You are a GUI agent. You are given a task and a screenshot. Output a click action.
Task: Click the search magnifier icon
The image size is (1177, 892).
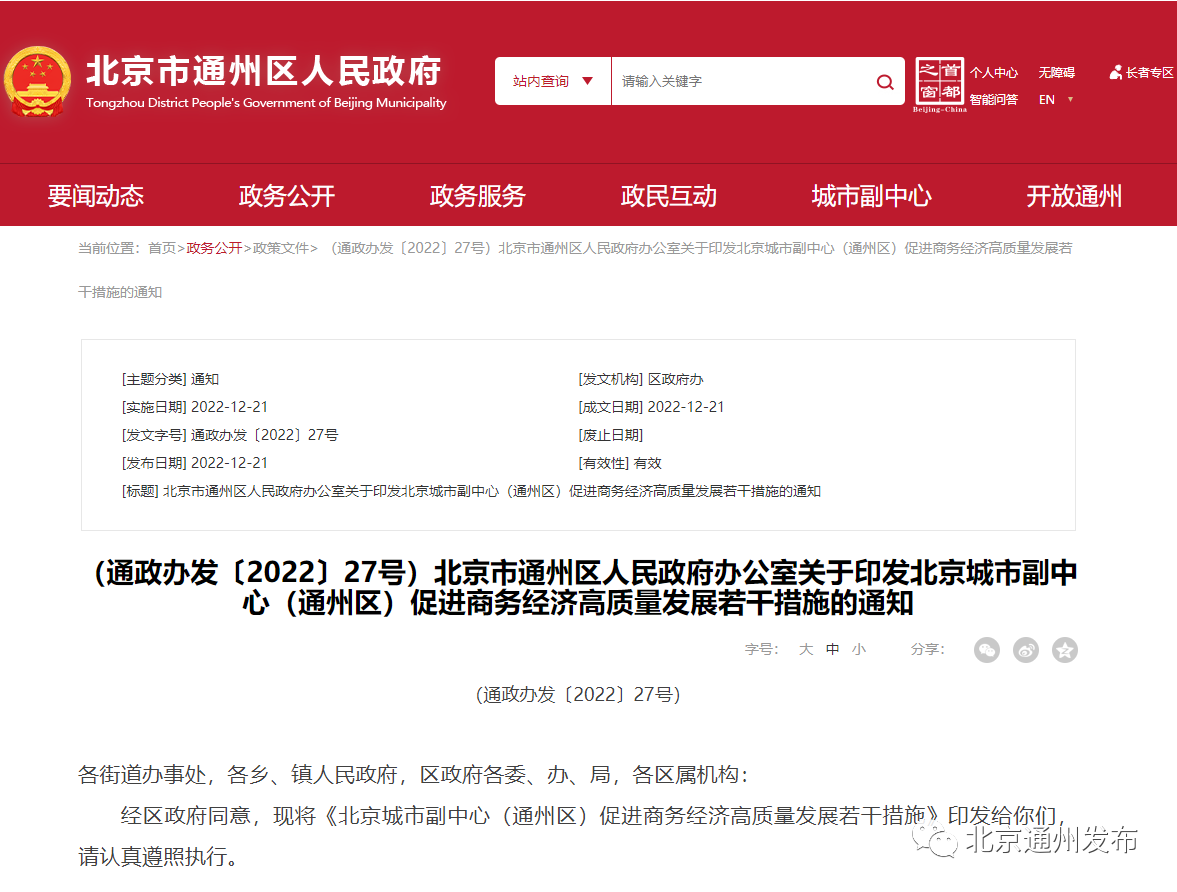point(885,82)
